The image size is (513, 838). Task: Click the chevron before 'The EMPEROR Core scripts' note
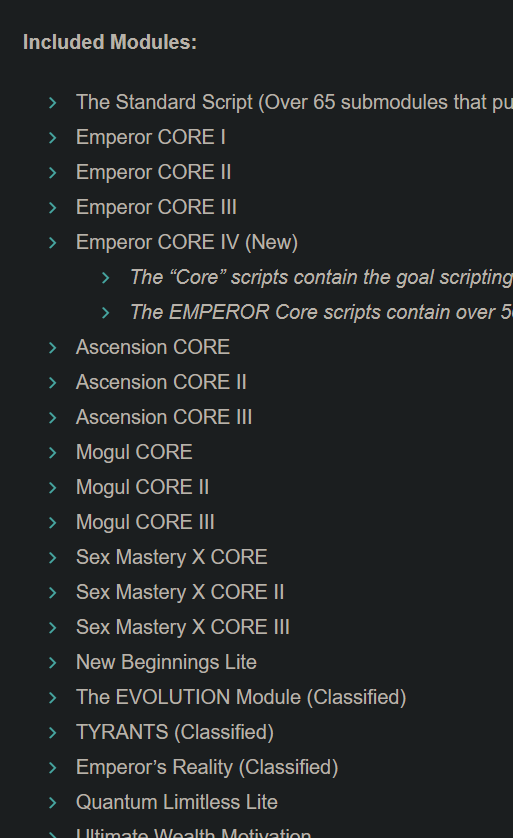click(106, 313)
